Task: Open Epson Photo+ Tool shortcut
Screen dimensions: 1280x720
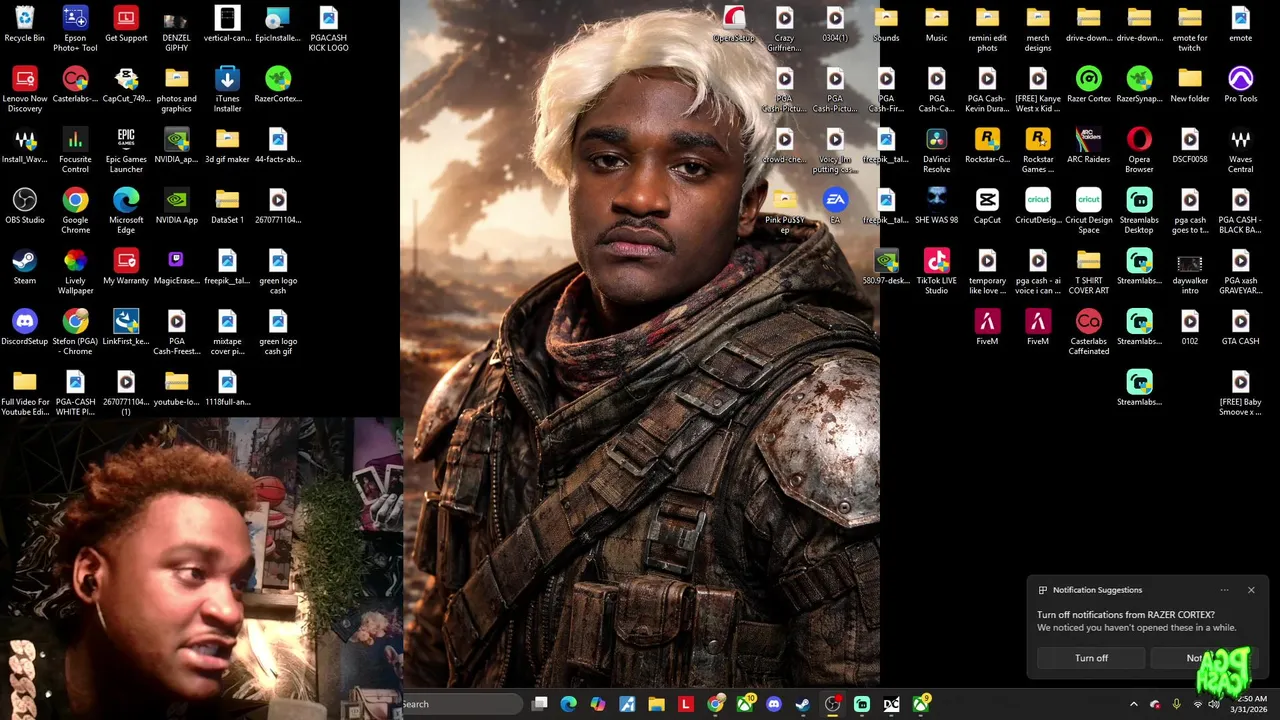Action: pyautogui.click(x=75, y=29)
